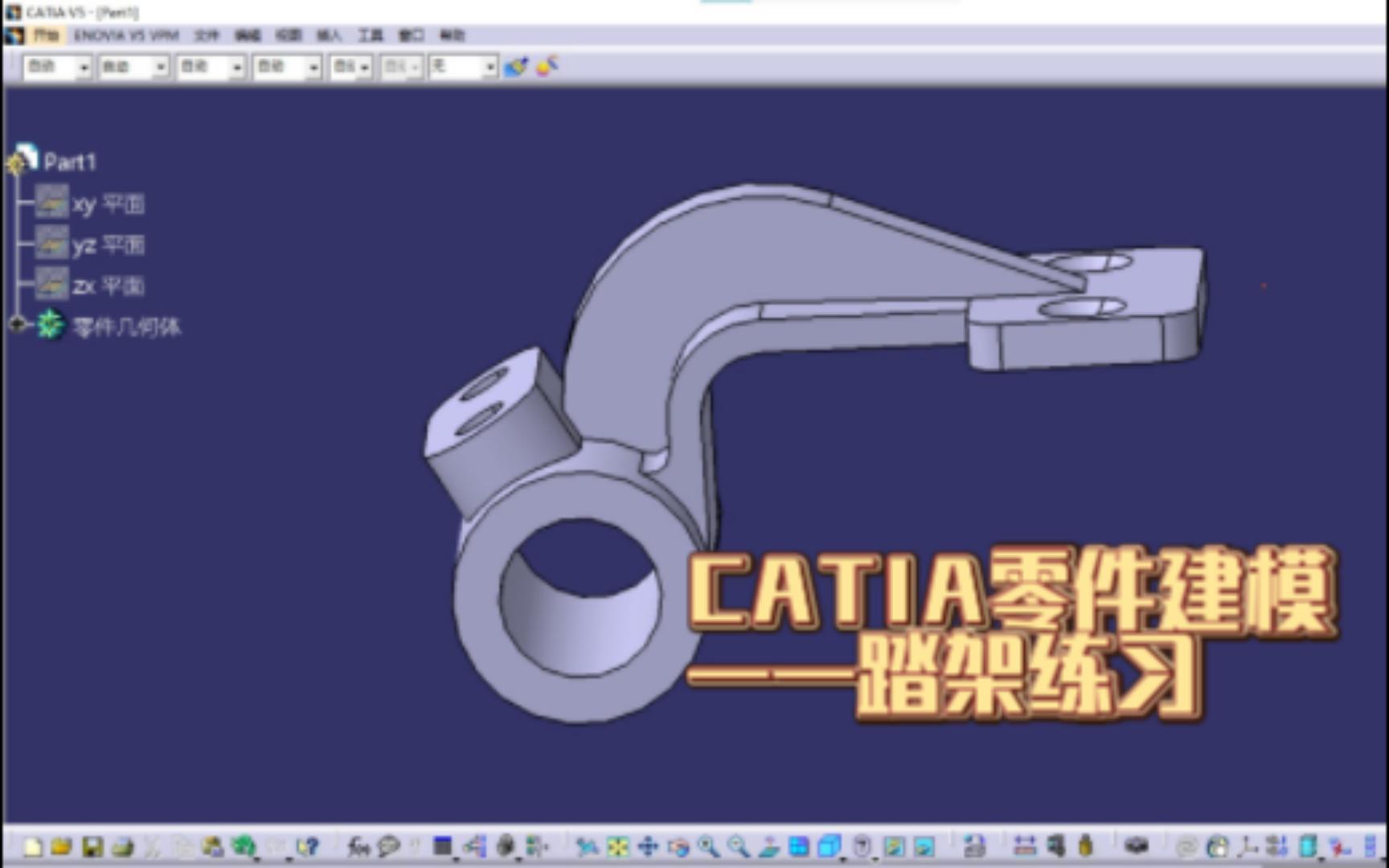Open the 插入 menu
The image size is (1389, 868).
pyautogui.click(x=329, y=35)
